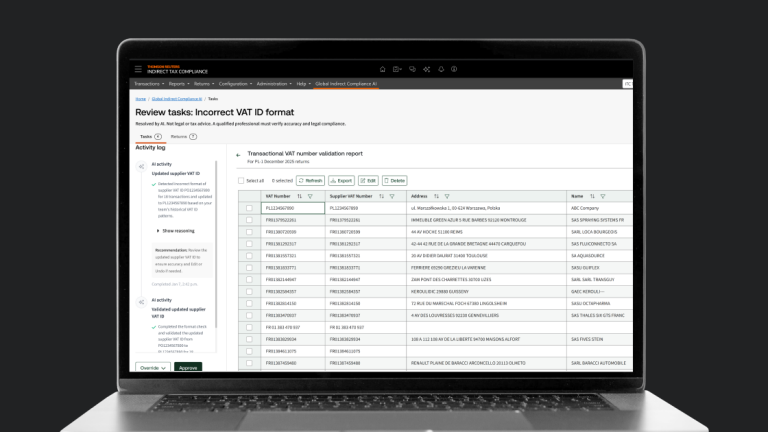768x432 pixels.
Task: Switch to the Tasks tab
Action: click(x=150, y=137)
